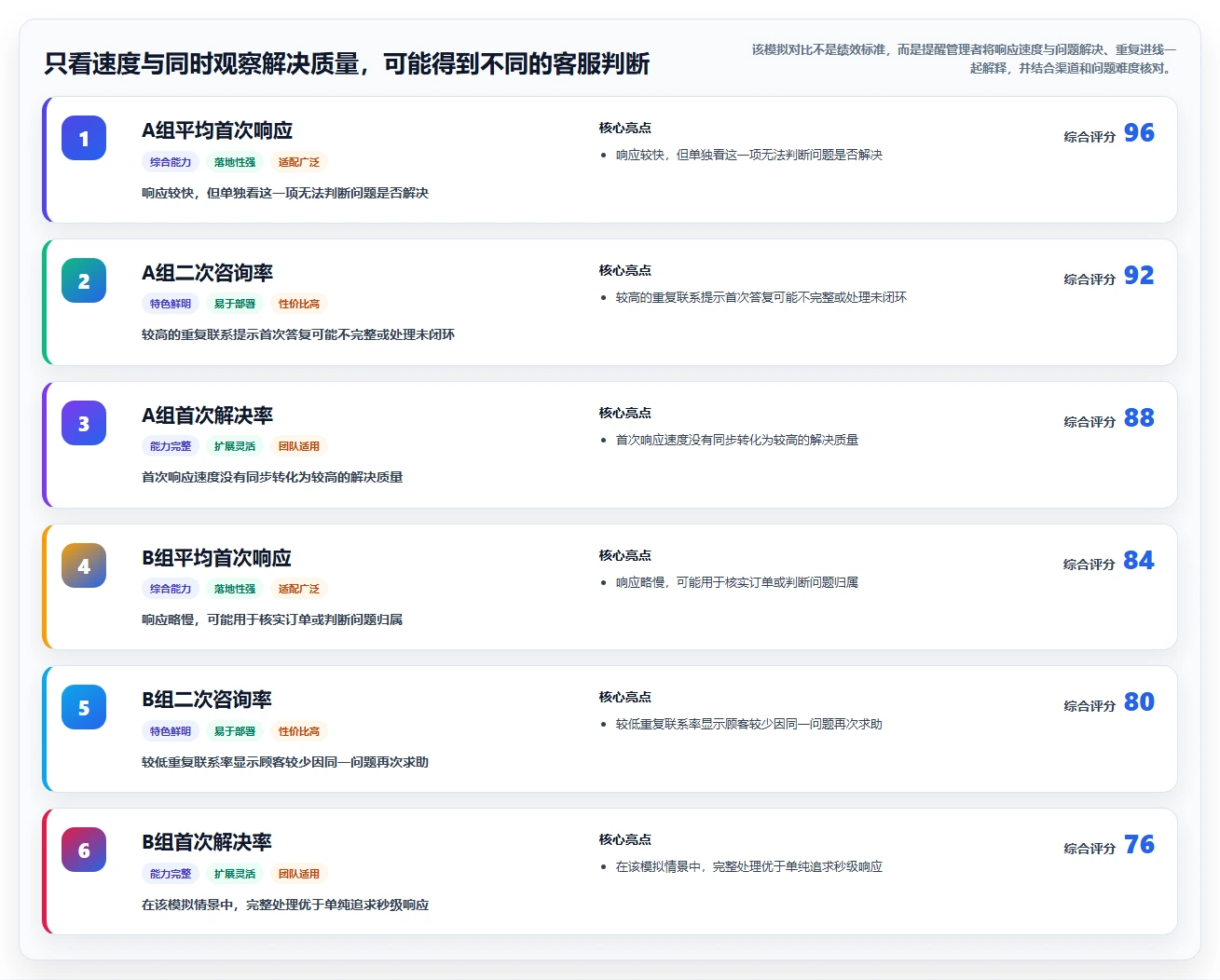The width and height of the screenshot is (1220, 980).
Task: Select the 性价比高 tag under B组二次咨询率
Action: click(299, 731)
